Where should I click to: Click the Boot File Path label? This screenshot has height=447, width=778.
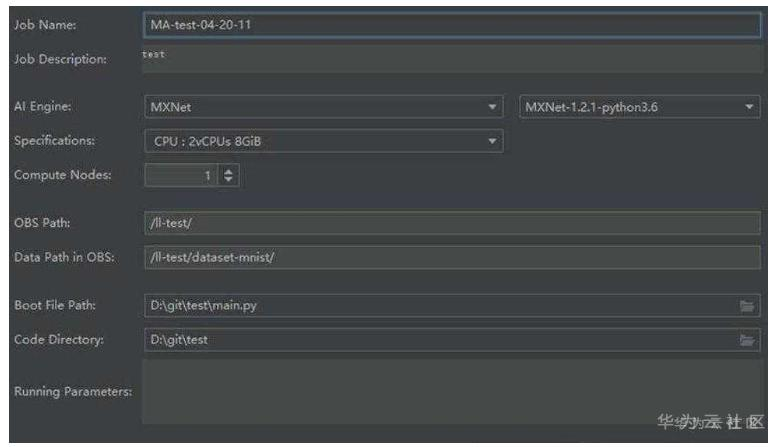55,305
